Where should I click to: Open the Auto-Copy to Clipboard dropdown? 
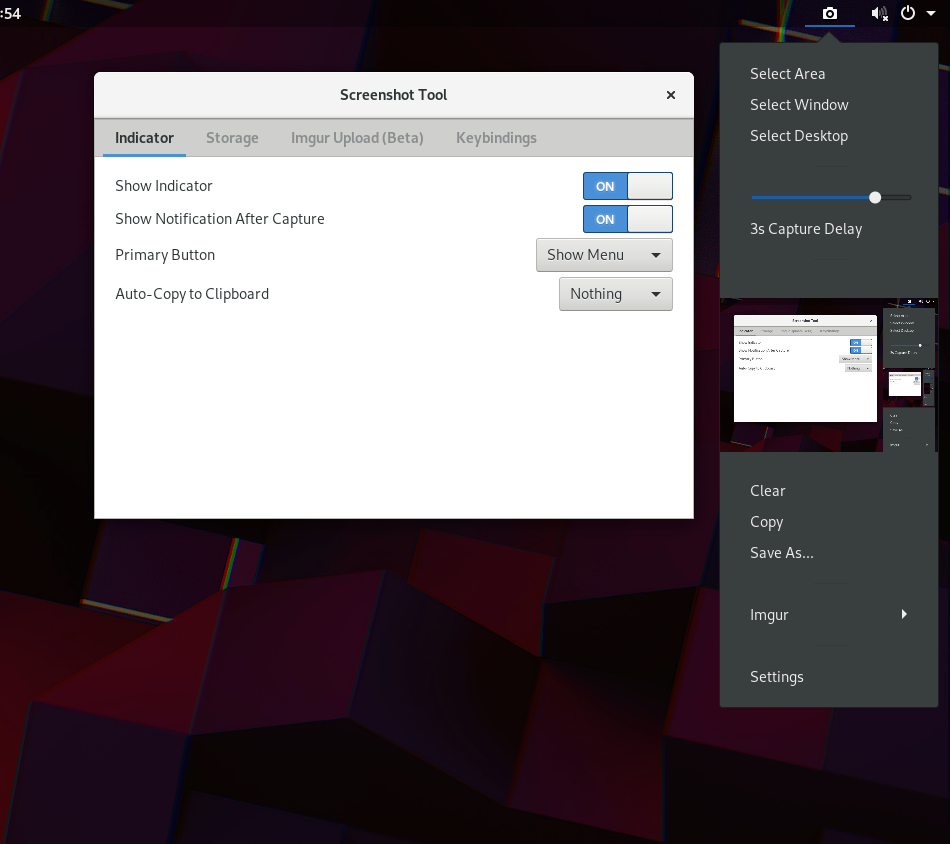[x=615, y=294]
